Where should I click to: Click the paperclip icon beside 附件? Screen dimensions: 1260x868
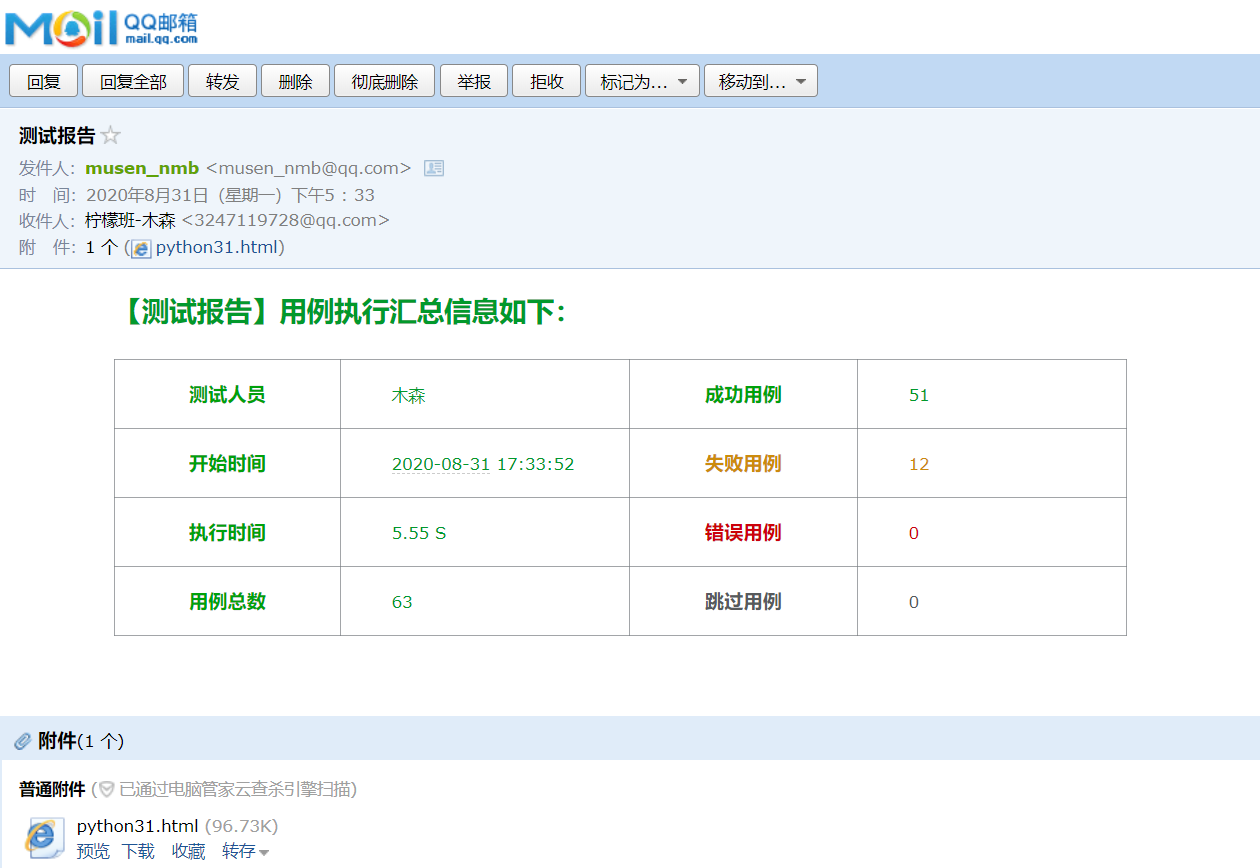click(23, 741)
